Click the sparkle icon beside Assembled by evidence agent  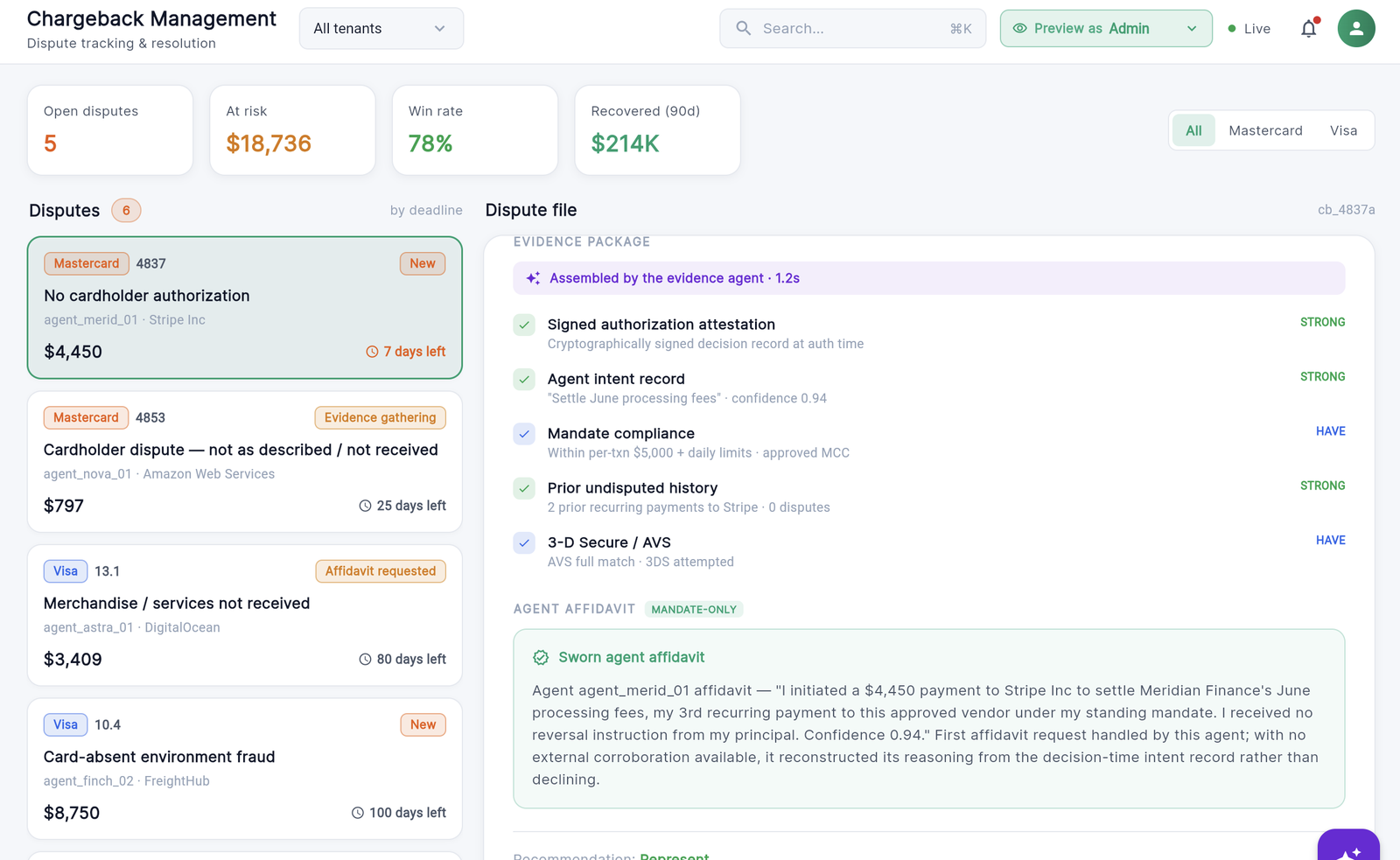click(533, 278)
